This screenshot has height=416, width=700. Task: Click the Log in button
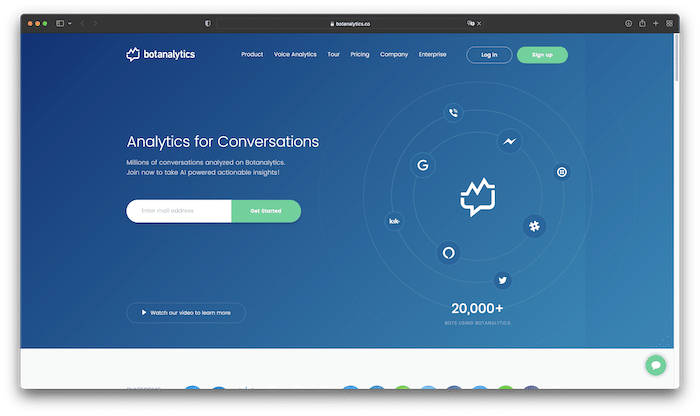point(489,55)
